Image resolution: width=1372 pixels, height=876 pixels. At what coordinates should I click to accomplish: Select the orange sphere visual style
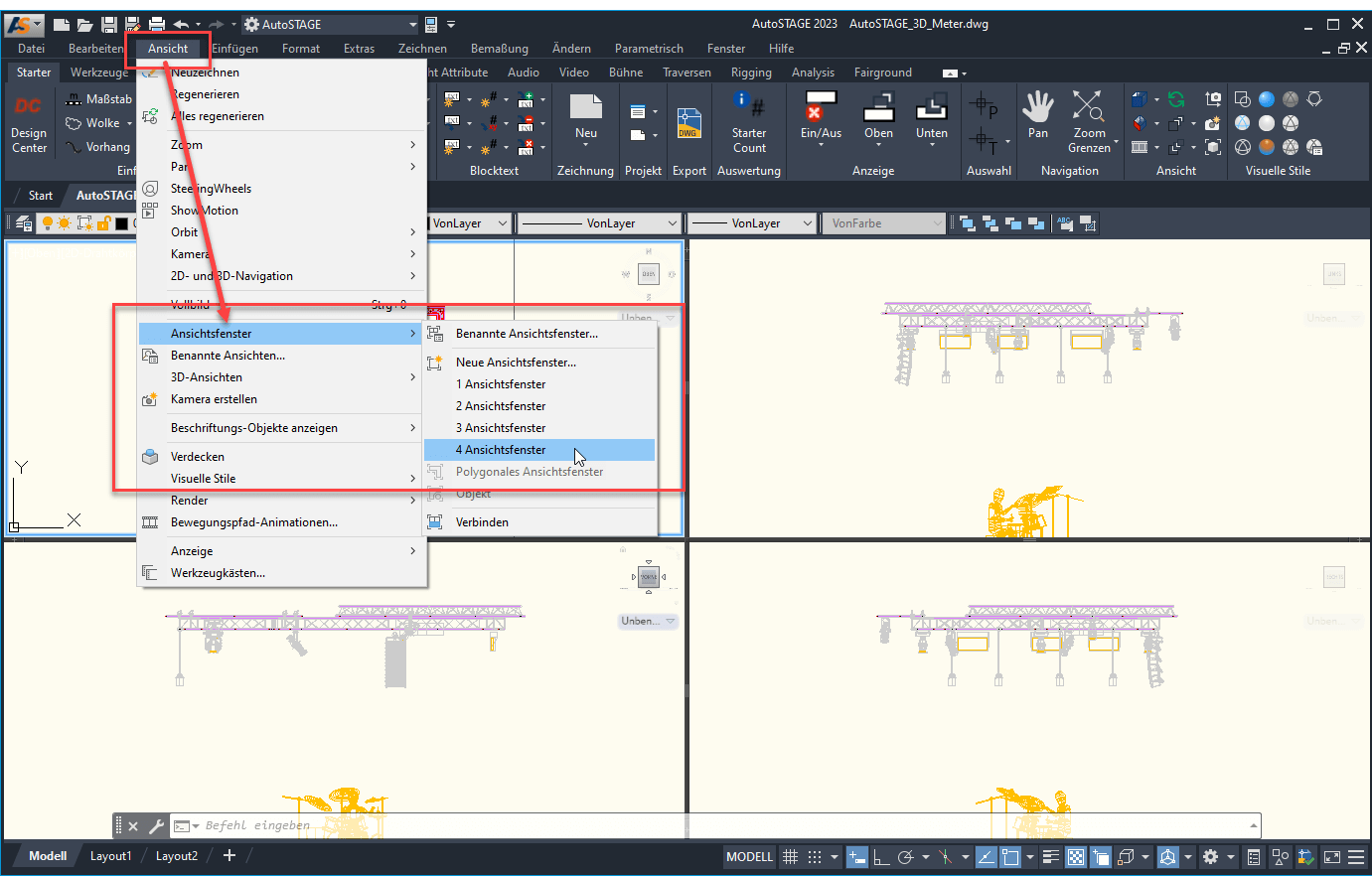pyautogui.click(x=1267, y=147)
